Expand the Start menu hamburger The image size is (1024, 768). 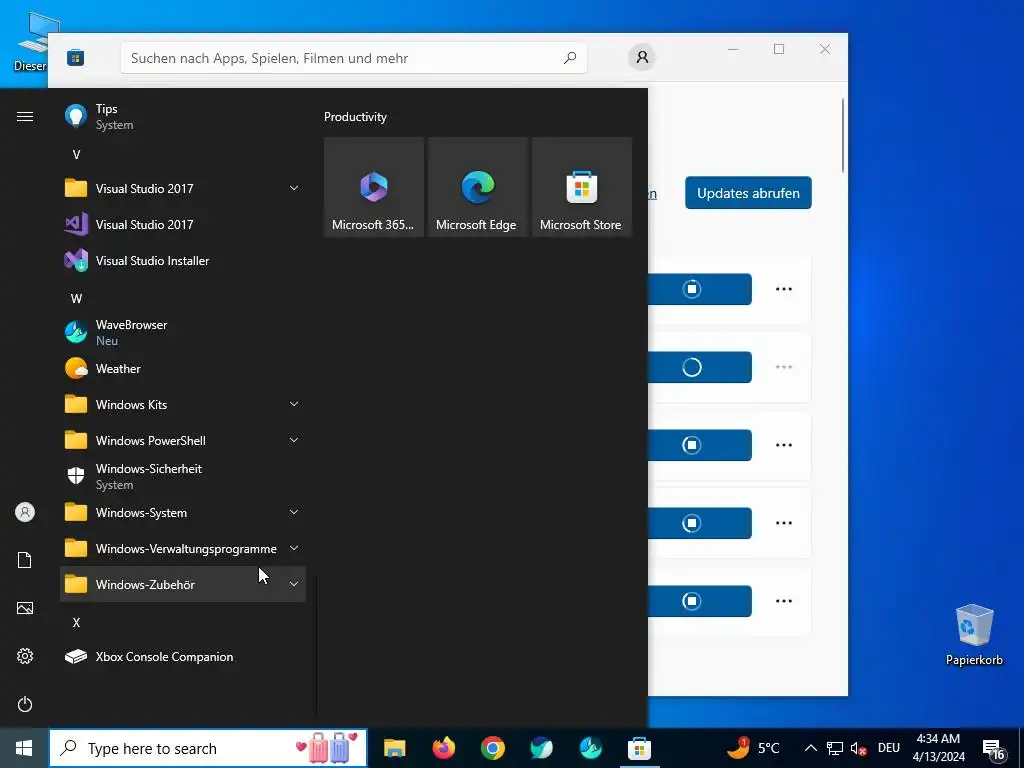(x=25, y=116)
